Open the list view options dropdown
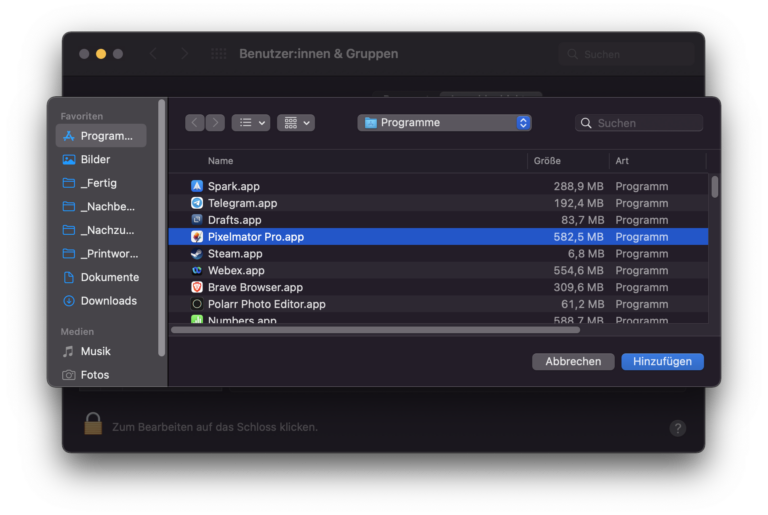 pyautogui.click(x=251, y=123)
